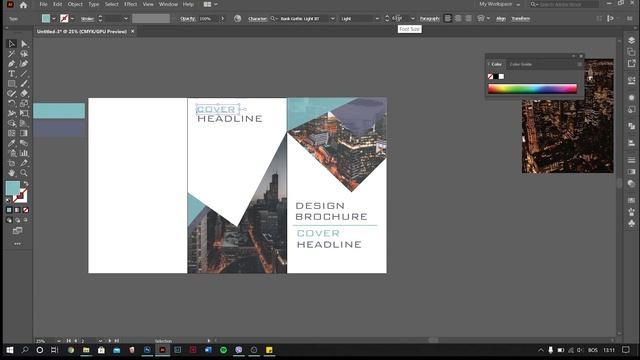Image resolution: width=640 pixels, height=360 pixels.
Task: Pick a color from spectrum bar
Action: click(x=532, y=89)
